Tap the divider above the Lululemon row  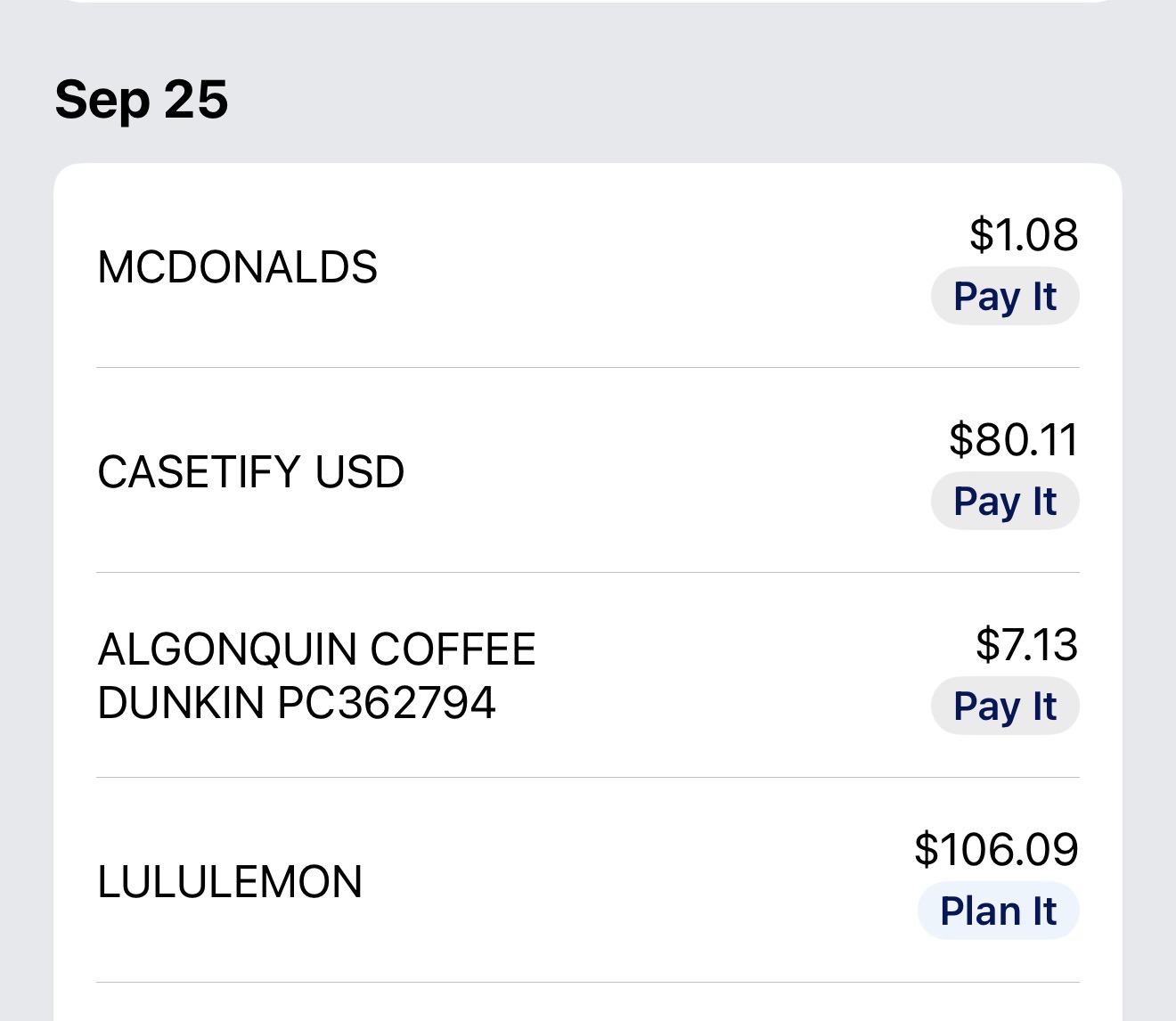click(x=588, y=777)
